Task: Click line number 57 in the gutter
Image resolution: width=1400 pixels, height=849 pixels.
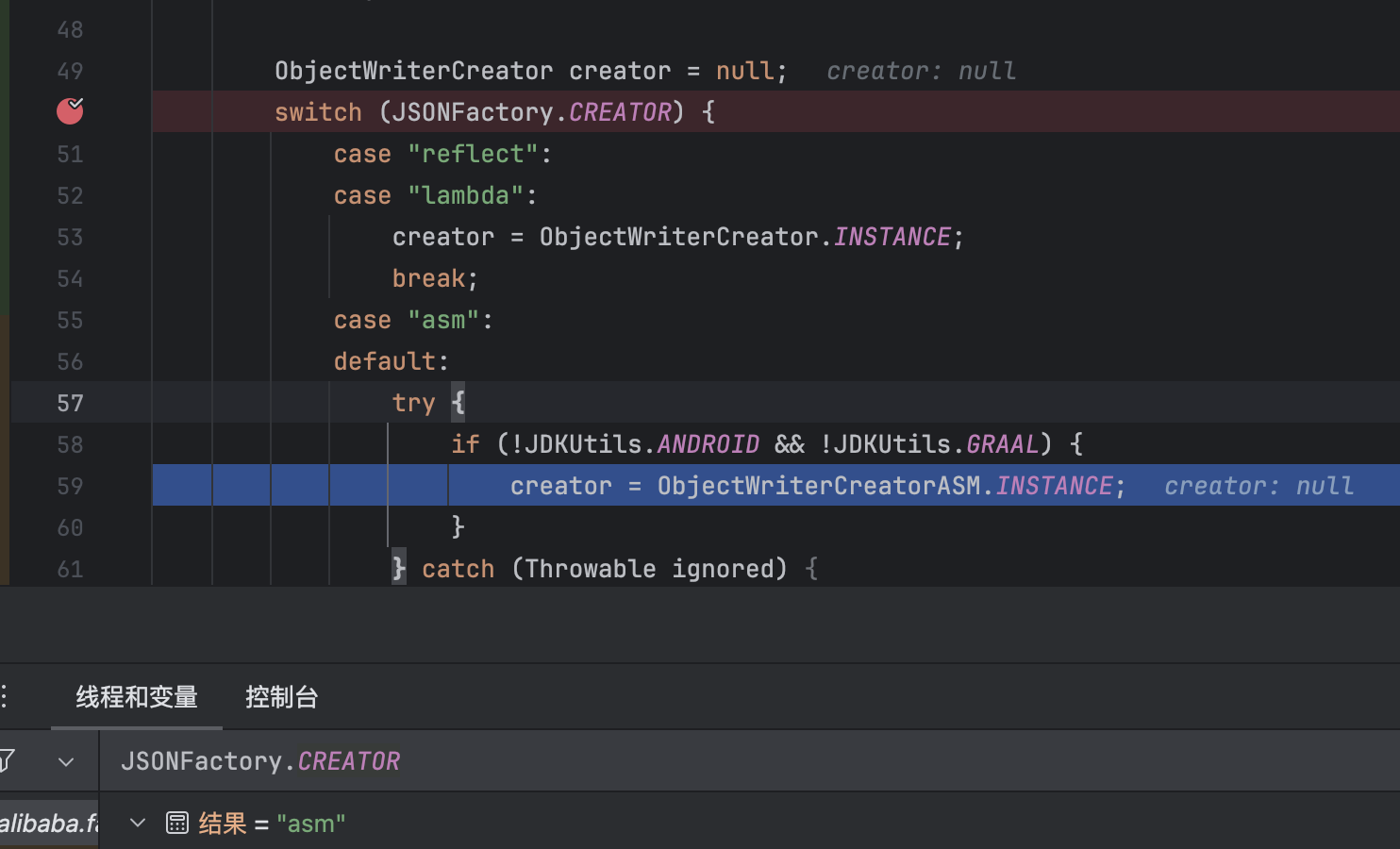Action: [x=70, y=404]
